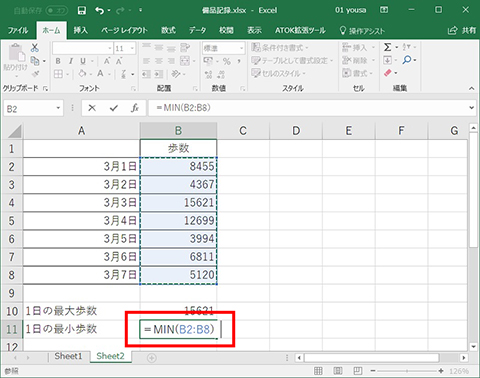Confirm formula entry with checkmark
This screenshot has width=480, height=378.
coord(114,108)
